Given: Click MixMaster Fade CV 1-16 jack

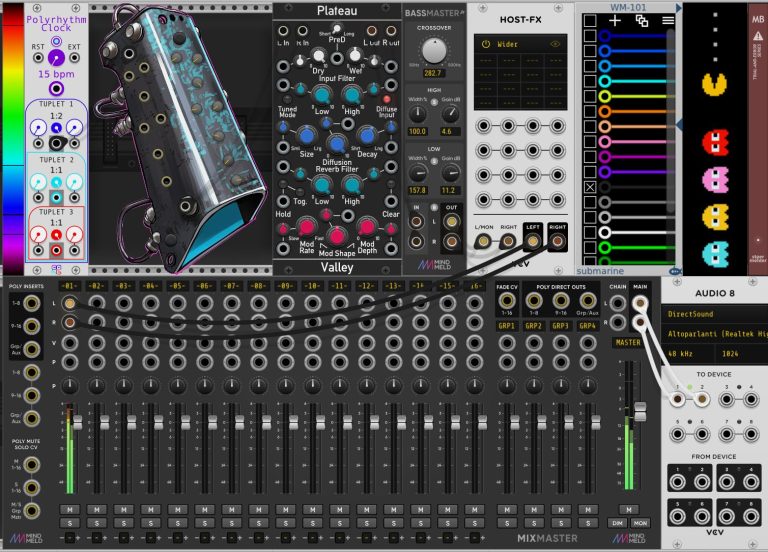Looking at the screenshot, I should click(506, 301).
